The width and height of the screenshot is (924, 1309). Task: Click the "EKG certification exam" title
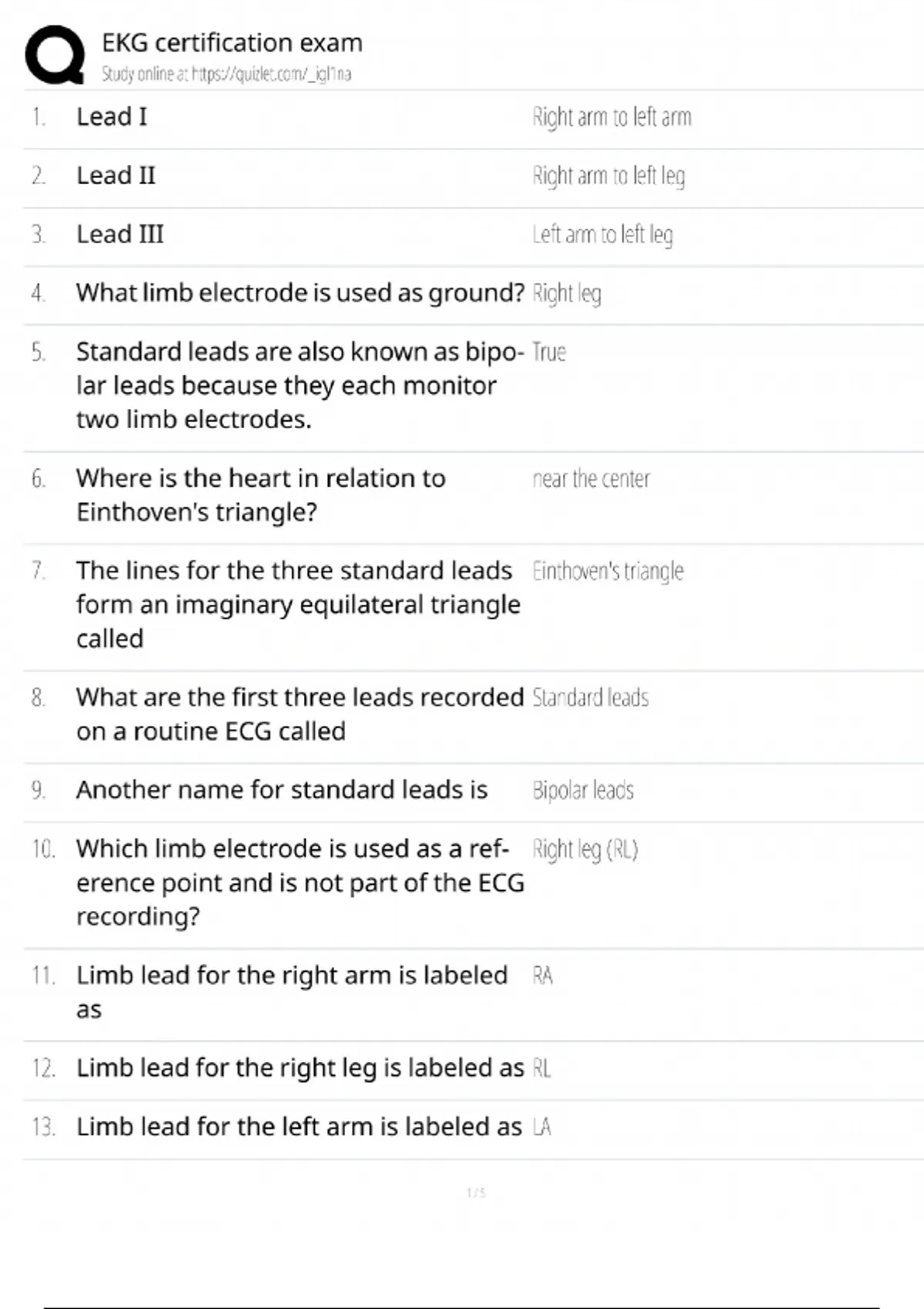(232, 42)
